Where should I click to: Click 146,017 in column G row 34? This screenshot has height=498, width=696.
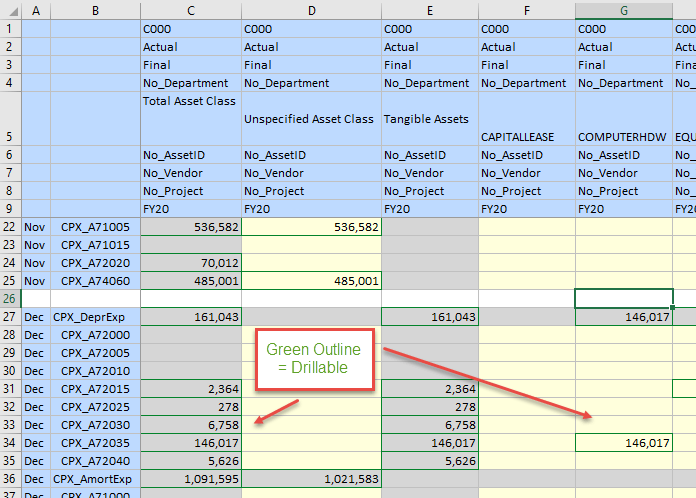pyautogui.click(x=623, y=443)
